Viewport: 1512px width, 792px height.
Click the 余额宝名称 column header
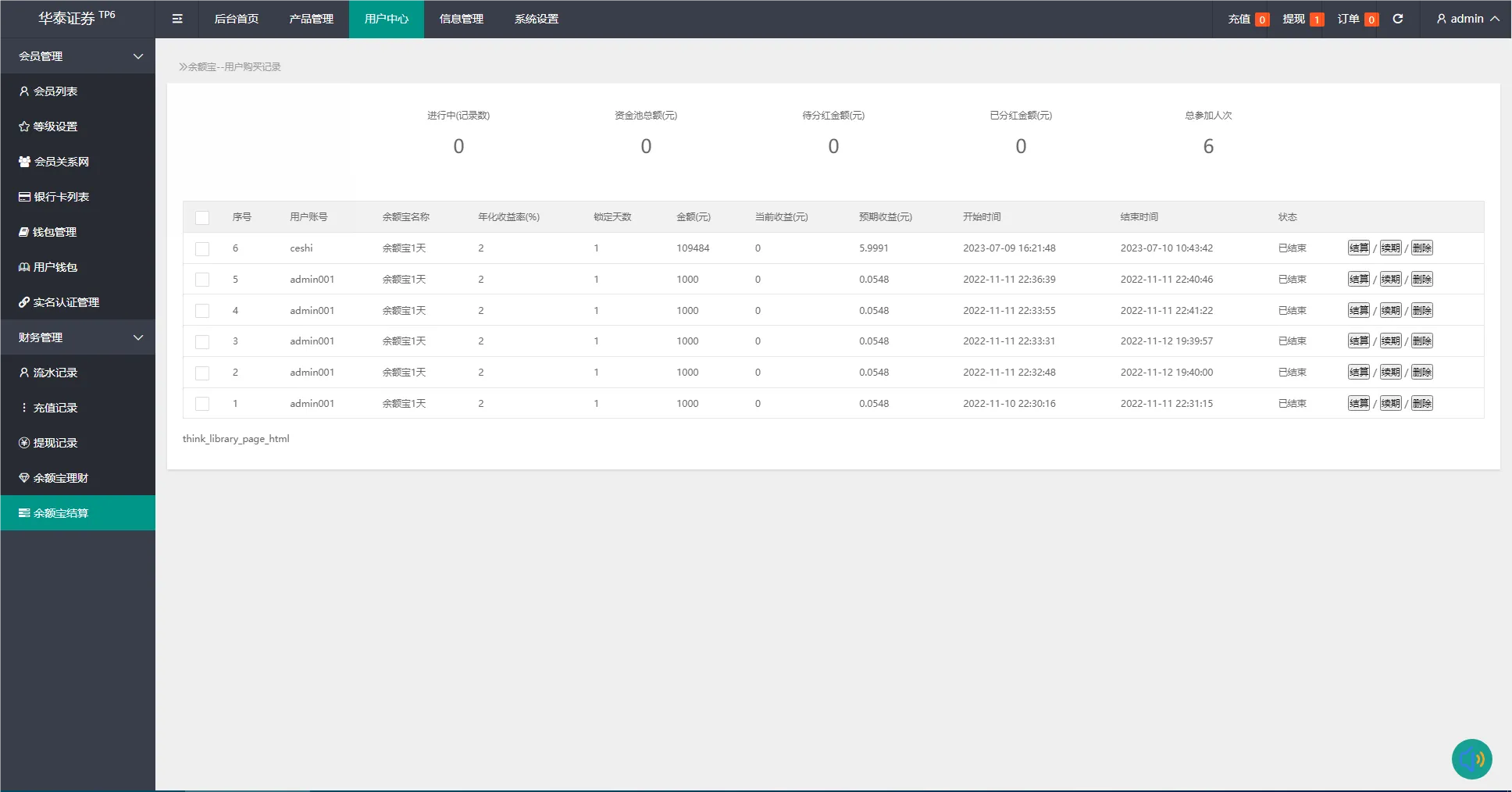(x=406, y=217)
